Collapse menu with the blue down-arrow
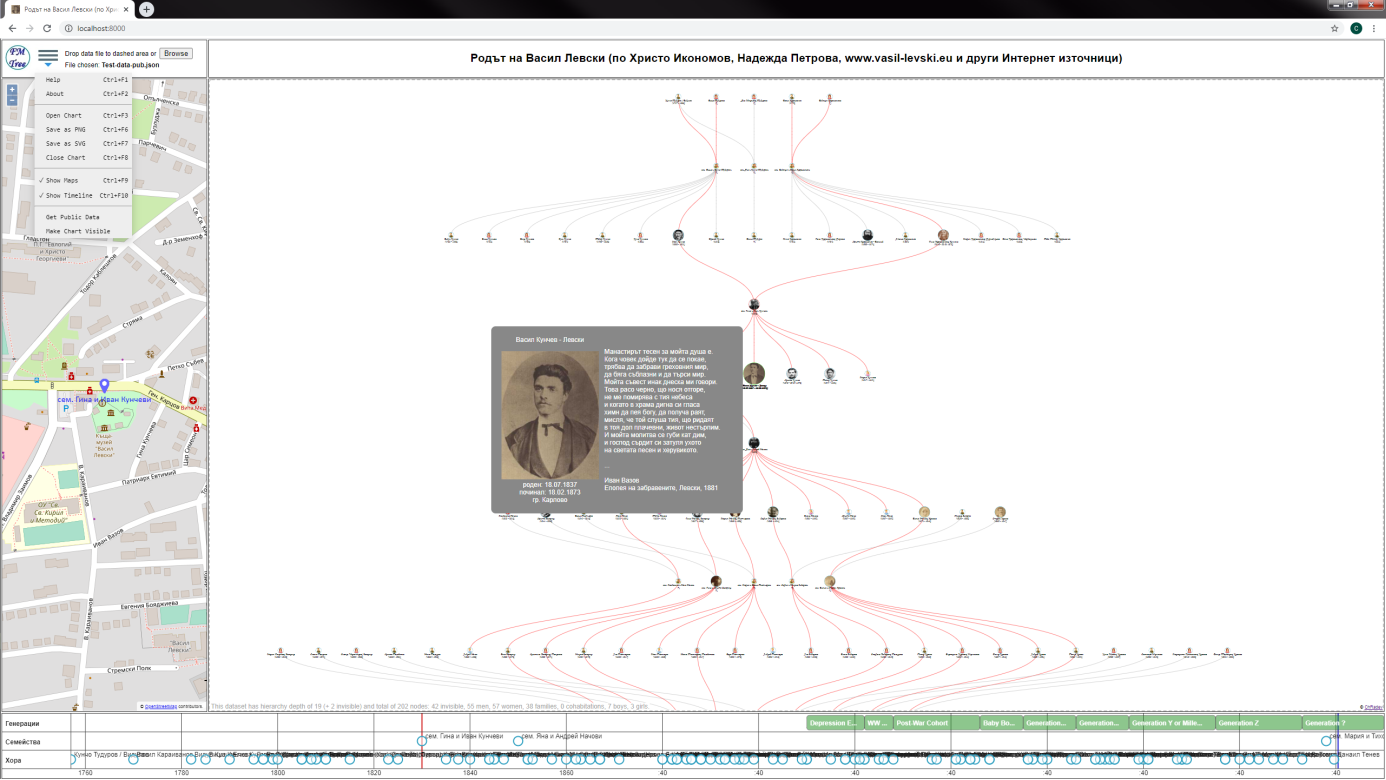The image size is (1386, 780). 48,65
